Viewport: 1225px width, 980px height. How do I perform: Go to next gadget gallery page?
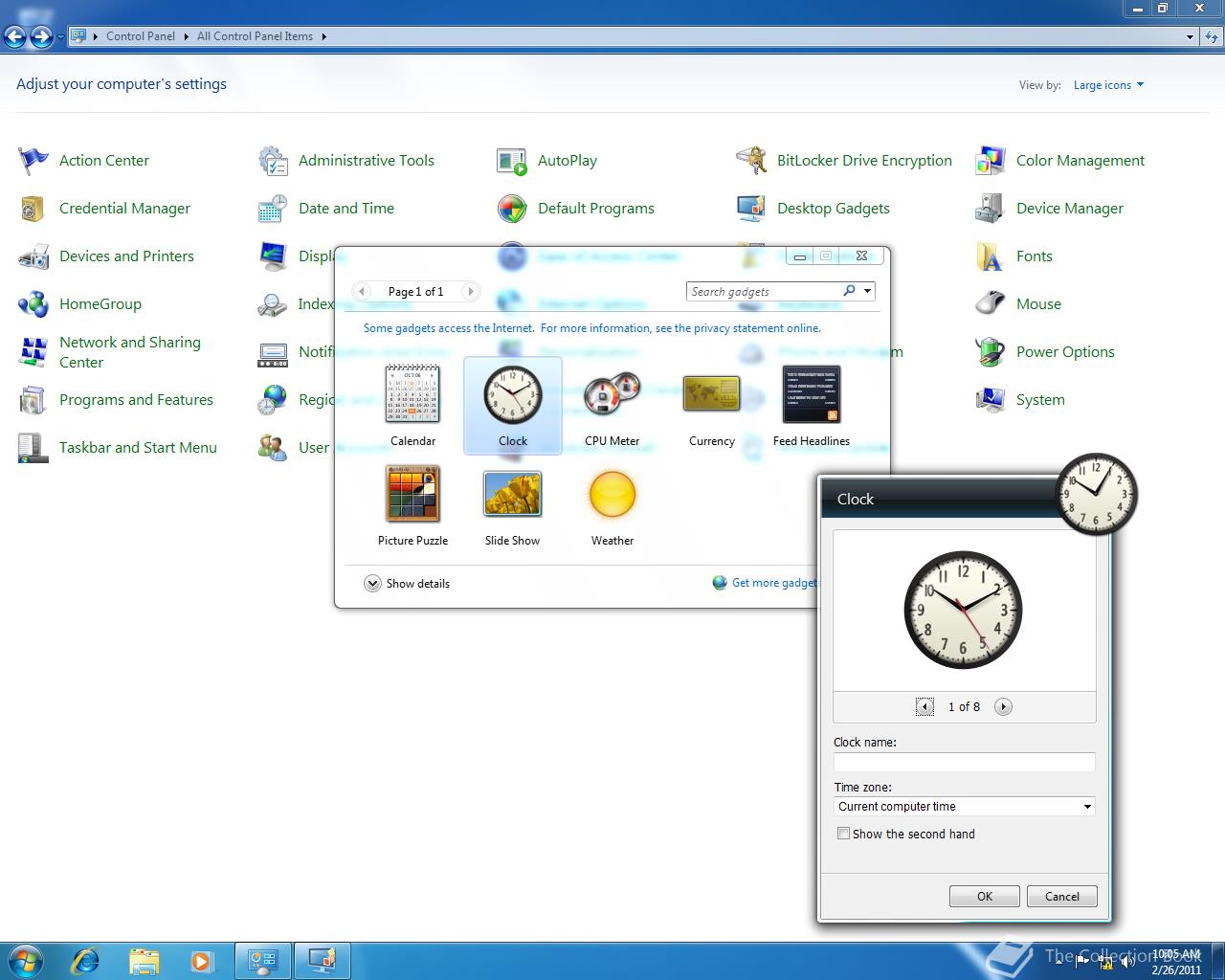tap(470, 291)
